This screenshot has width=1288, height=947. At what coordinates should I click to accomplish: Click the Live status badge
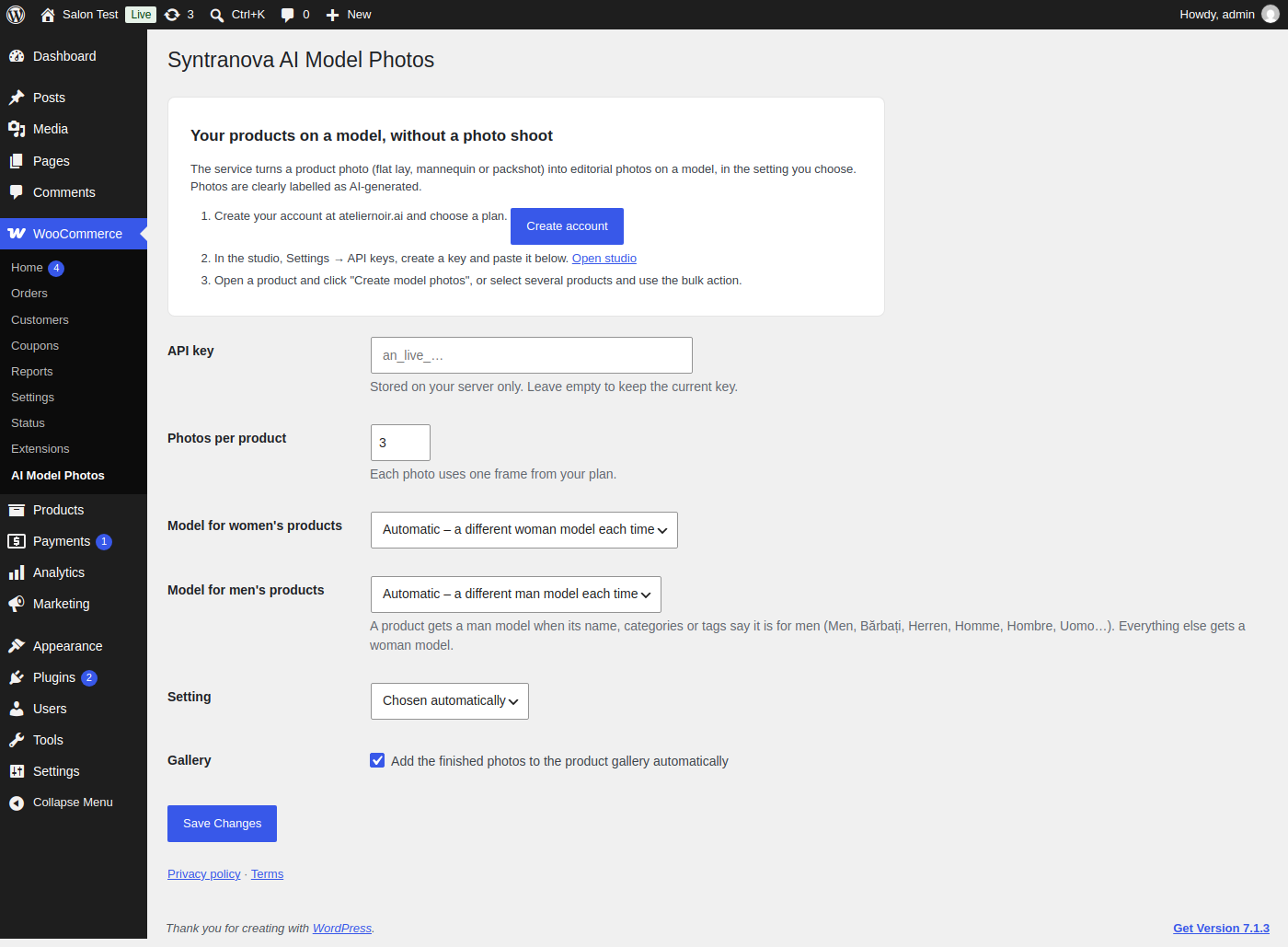pyautogui.click(x=141, y=15)
